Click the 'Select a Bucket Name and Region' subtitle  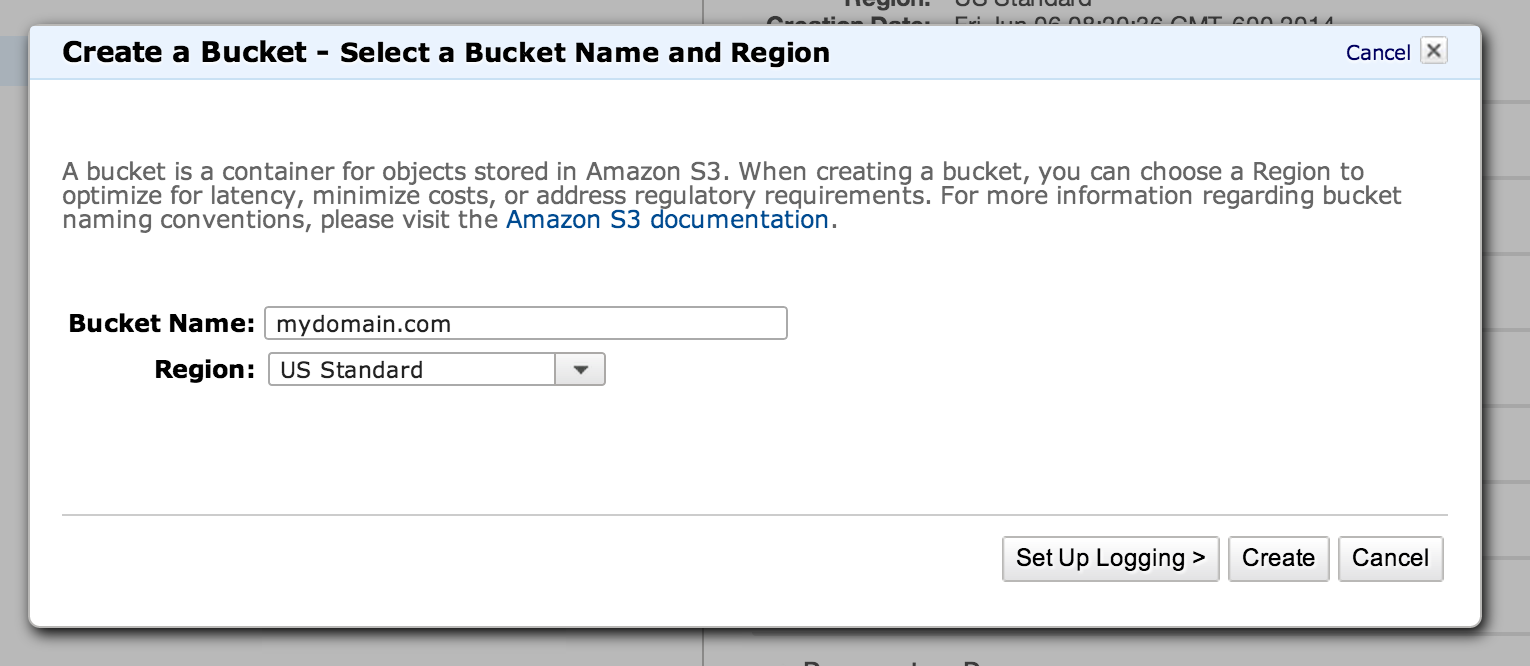tap(584, 53)
